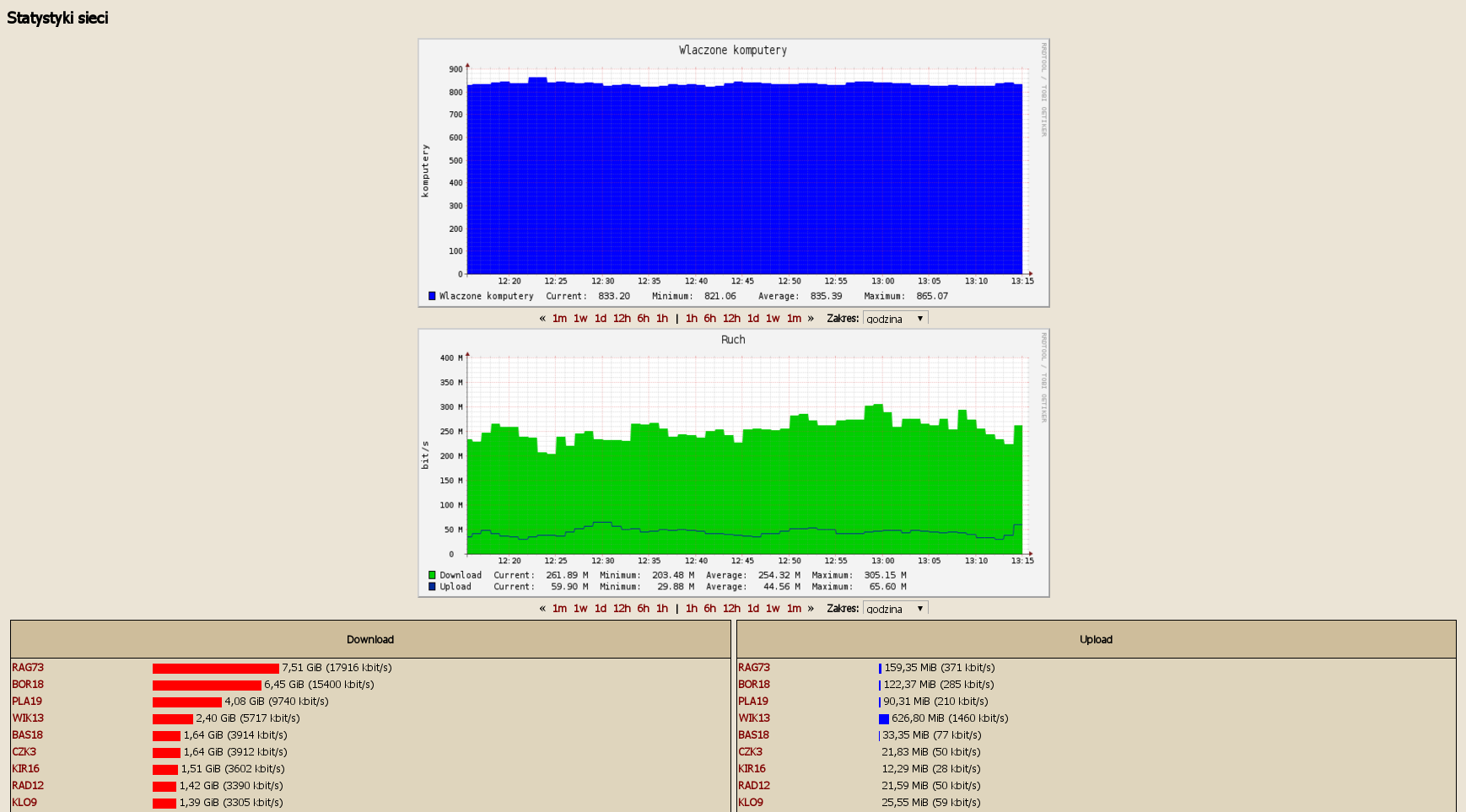Screen dimensions: 1466x812
Task: Open KIR16 in the Upload table
Action: [x=752, y=769]
